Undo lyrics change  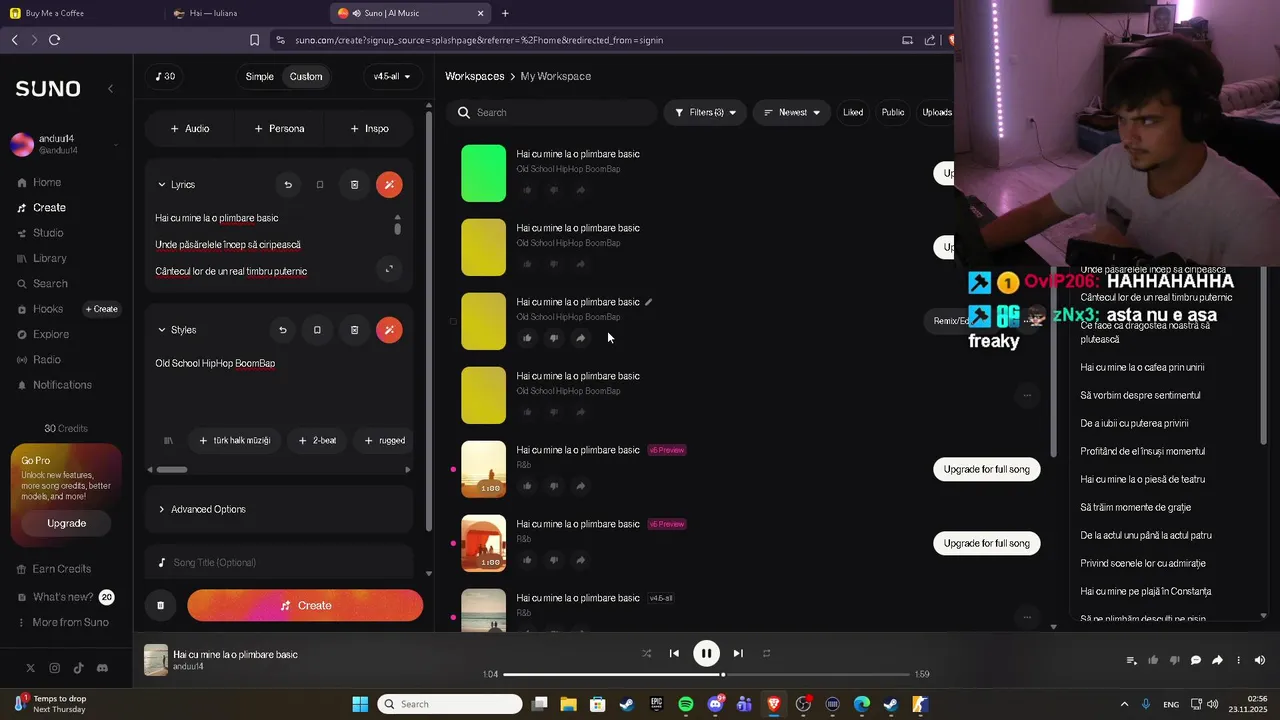click(288, 185)
